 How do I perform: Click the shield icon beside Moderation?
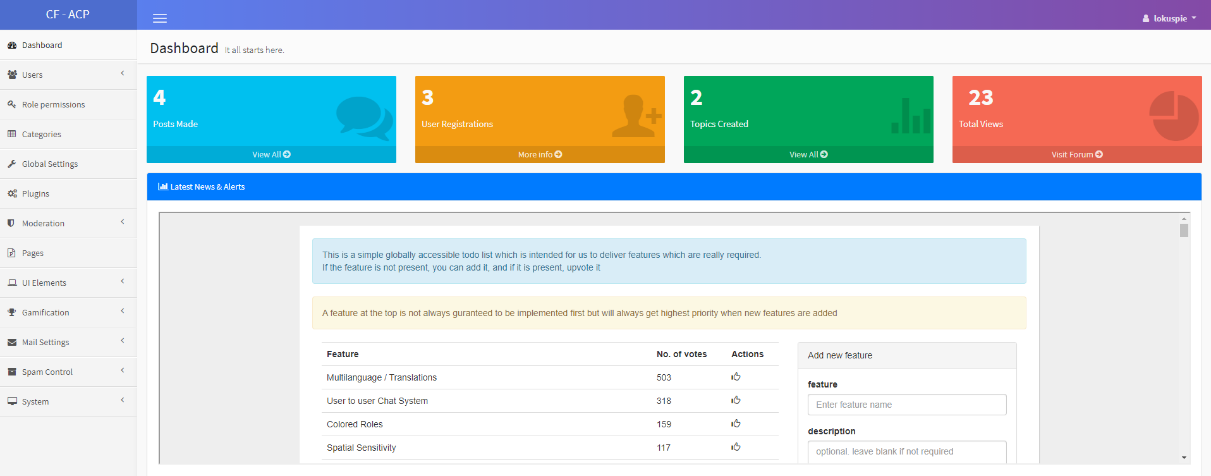12,223
